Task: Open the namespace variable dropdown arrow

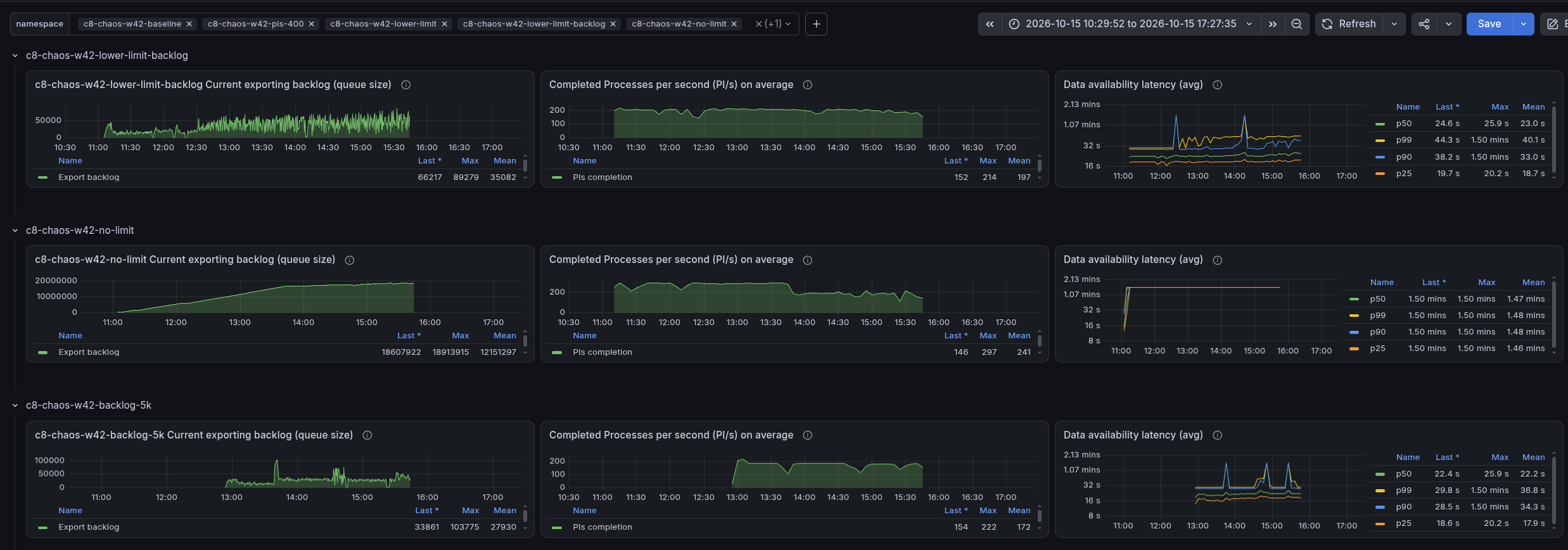Action: click(788, 24)
